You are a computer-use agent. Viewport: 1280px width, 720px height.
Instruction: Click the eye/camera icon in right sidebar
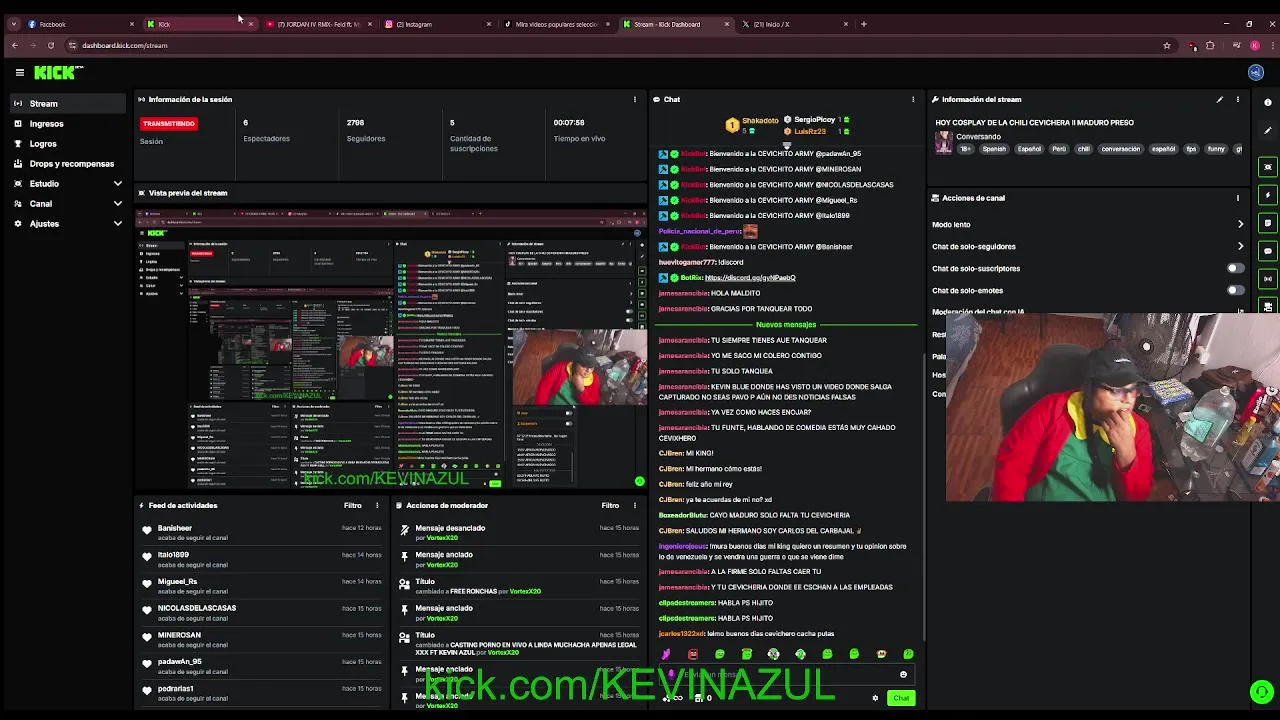[x=1268, y=167]
